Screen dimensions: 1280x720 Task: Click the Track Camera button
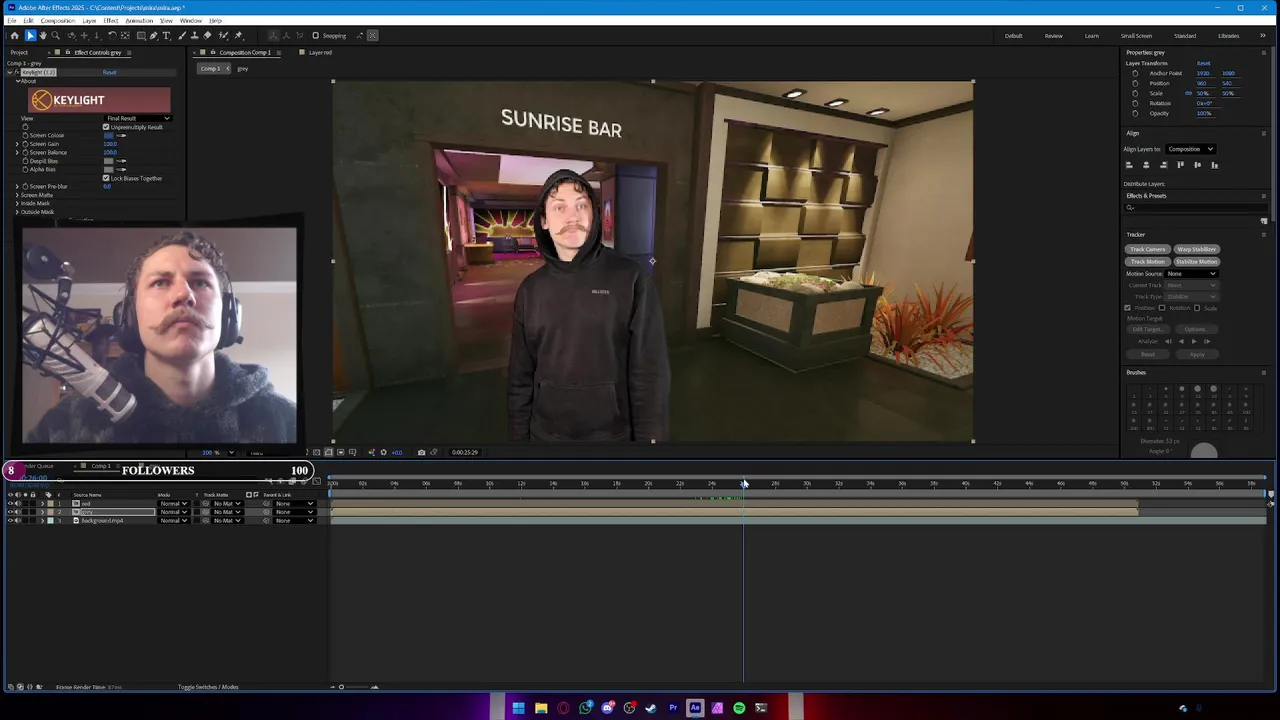[1148, 249]
